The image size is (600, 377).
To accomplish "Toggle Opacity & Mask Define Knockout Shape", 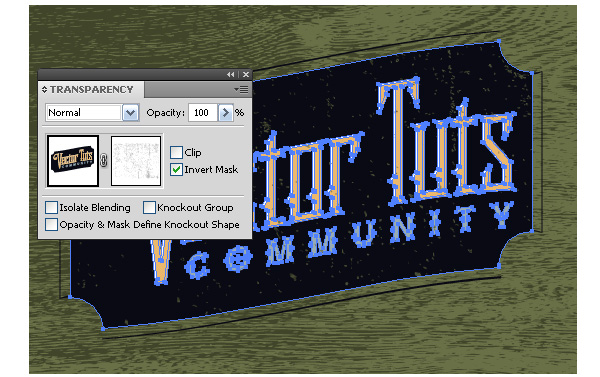I will [x=51, y=224].
